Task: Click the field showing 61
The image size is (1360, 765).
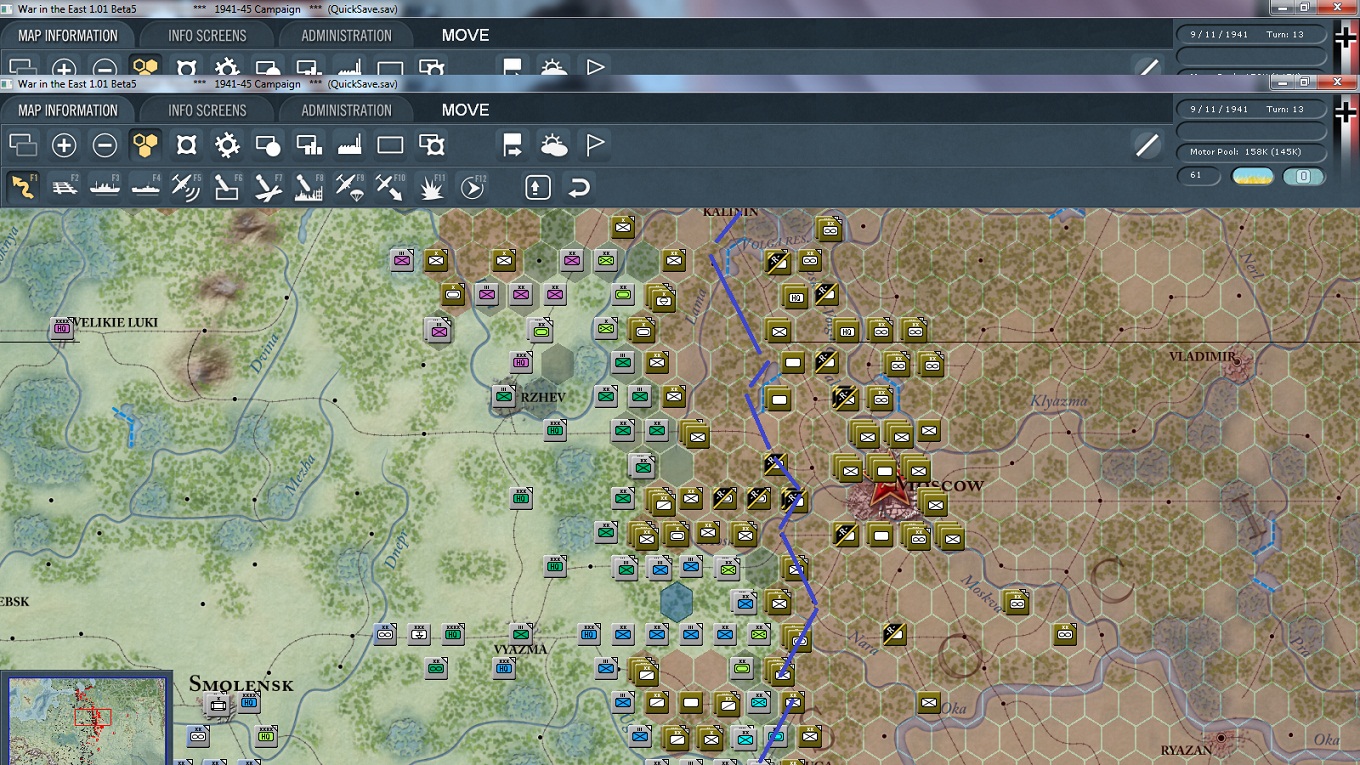Action: pos(1197,176)
